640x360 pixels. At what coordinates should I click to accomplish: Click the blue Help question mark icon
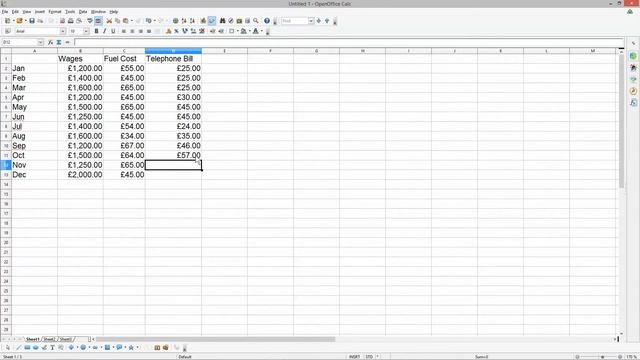click(x=267, y=21)
